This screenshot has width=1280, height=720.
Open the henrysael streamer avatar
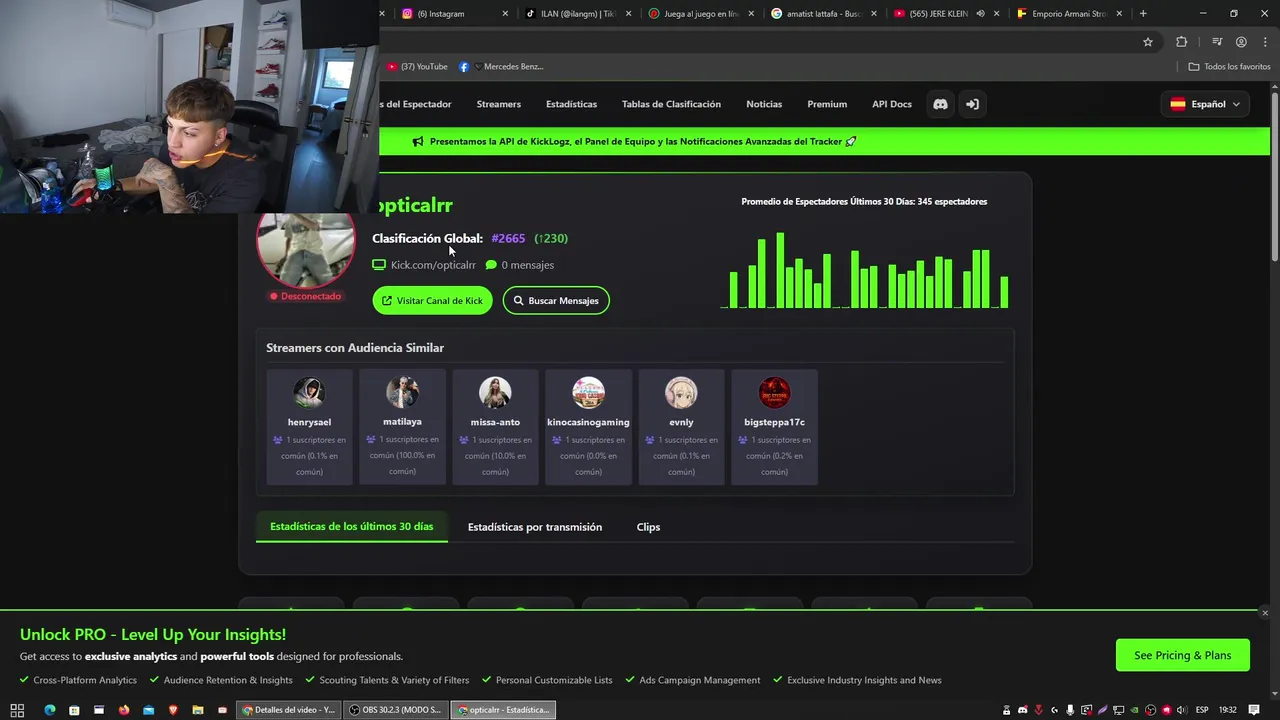309,392
